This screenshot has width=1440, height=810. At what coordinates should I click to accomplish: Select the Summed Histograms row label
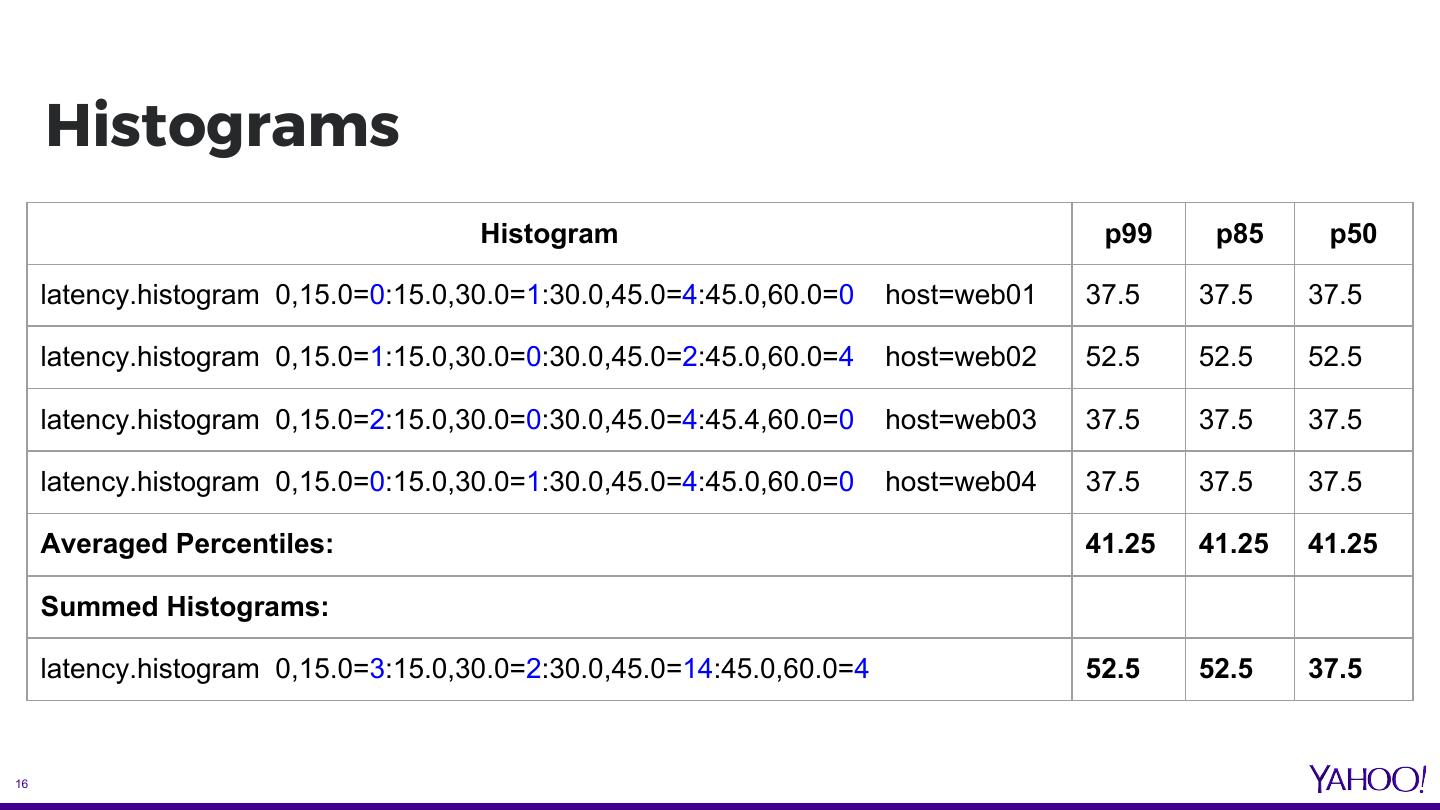pyautogui.click(x=184, y=607)
